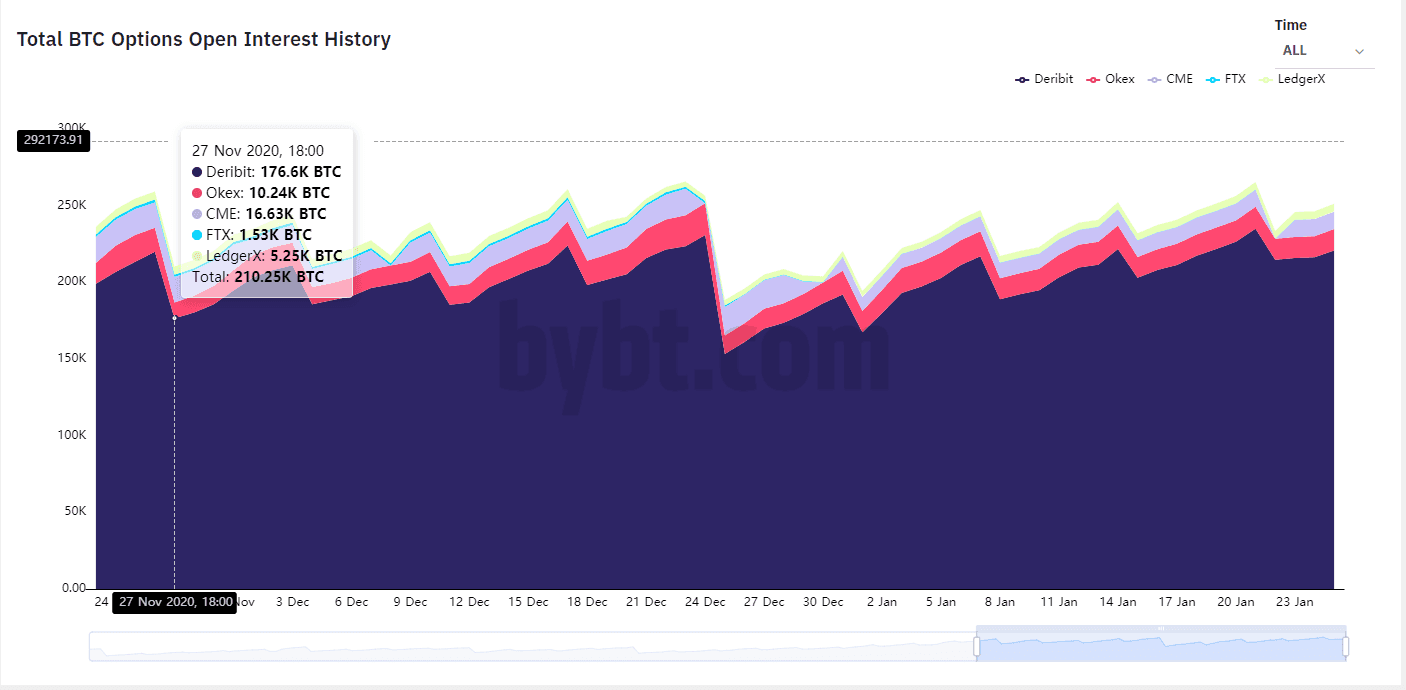
Task: Click the right handle of zoom slider
Action: click(x=1345, y=647)
